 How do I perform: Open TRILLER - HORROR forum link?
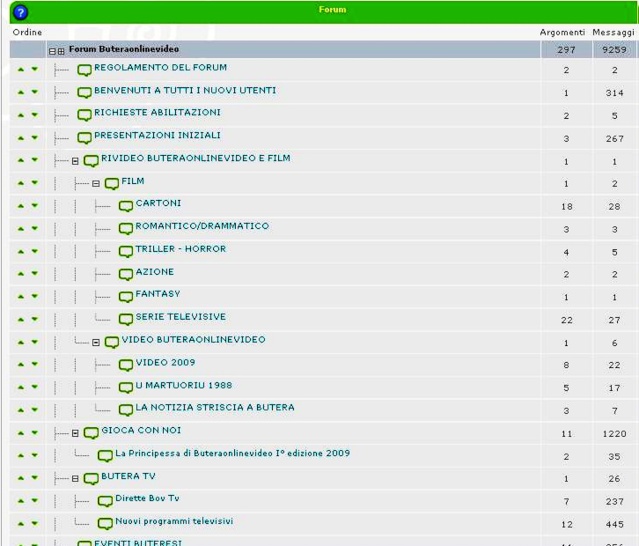[x=181, y=249]
